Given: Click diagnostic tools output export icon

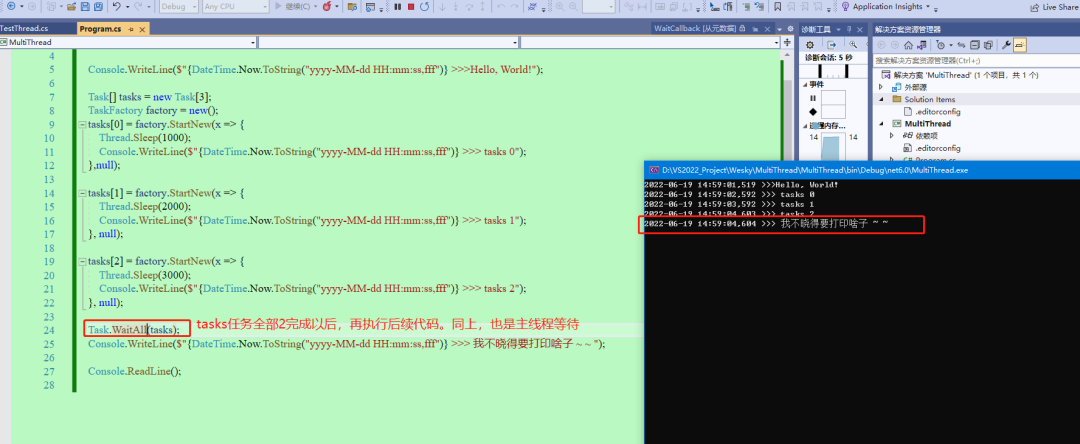Looking at the screenshot, I should pyautogui.click(x=831, y=45).
